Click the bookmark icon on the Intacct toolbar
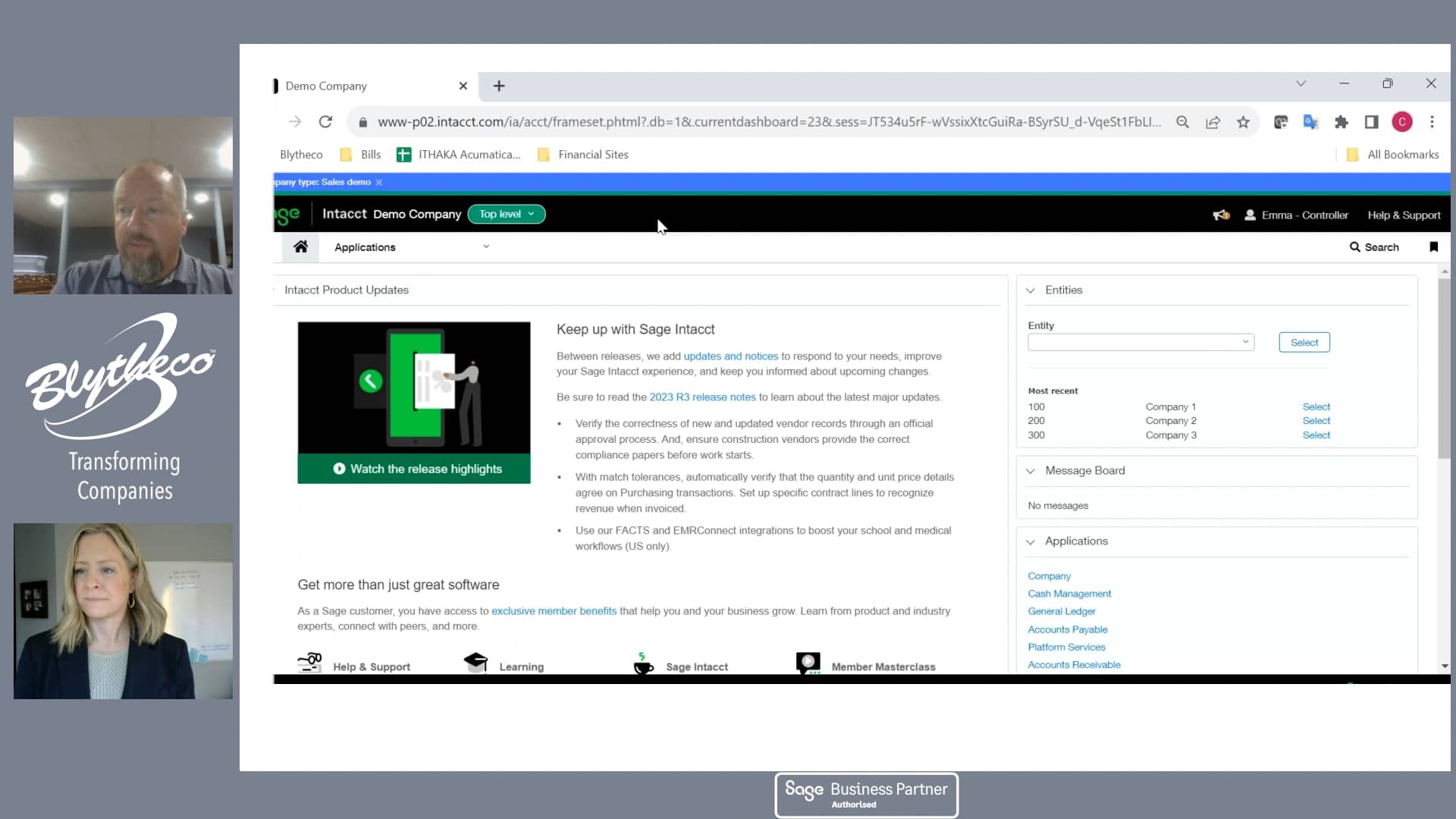 point(1433,246)
